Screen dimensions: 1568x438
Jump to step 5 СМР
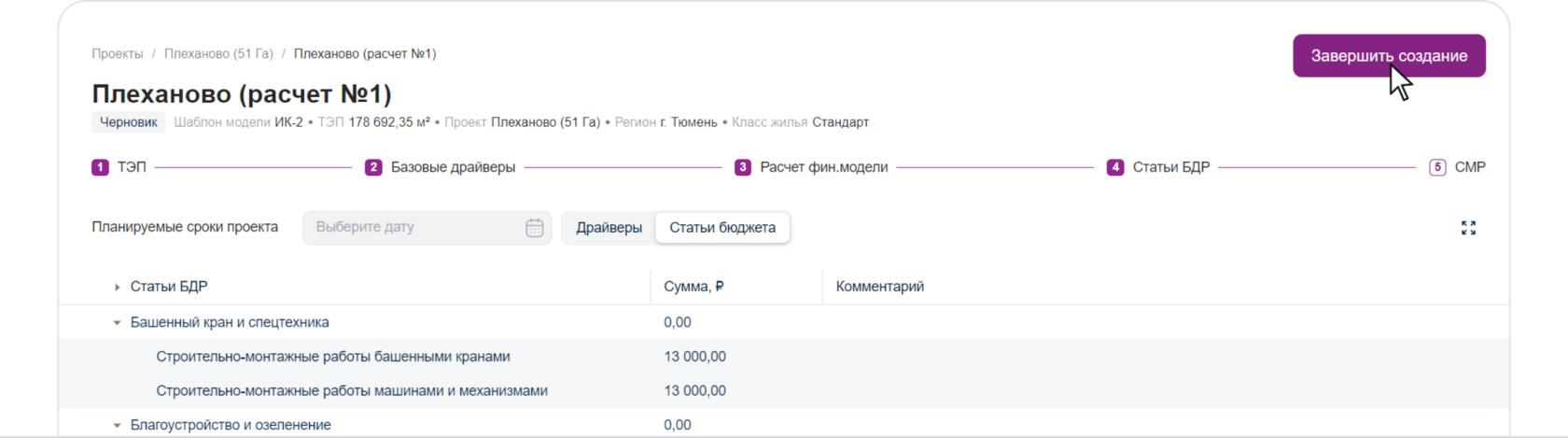[1458, 167]
